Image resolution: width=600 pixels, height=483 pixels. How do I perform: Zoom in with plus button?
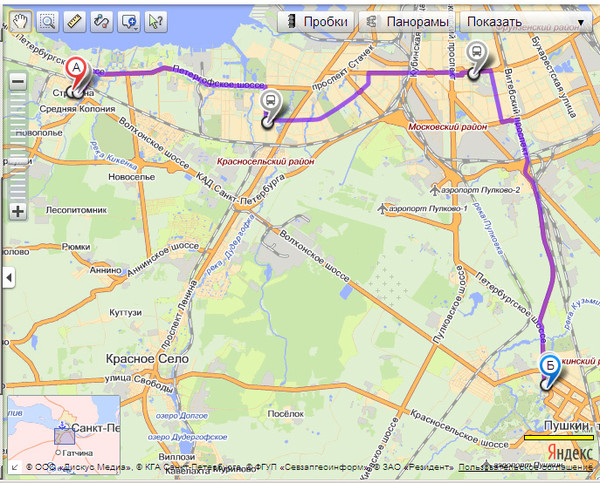pyautogui.click(x=18, y=211)
